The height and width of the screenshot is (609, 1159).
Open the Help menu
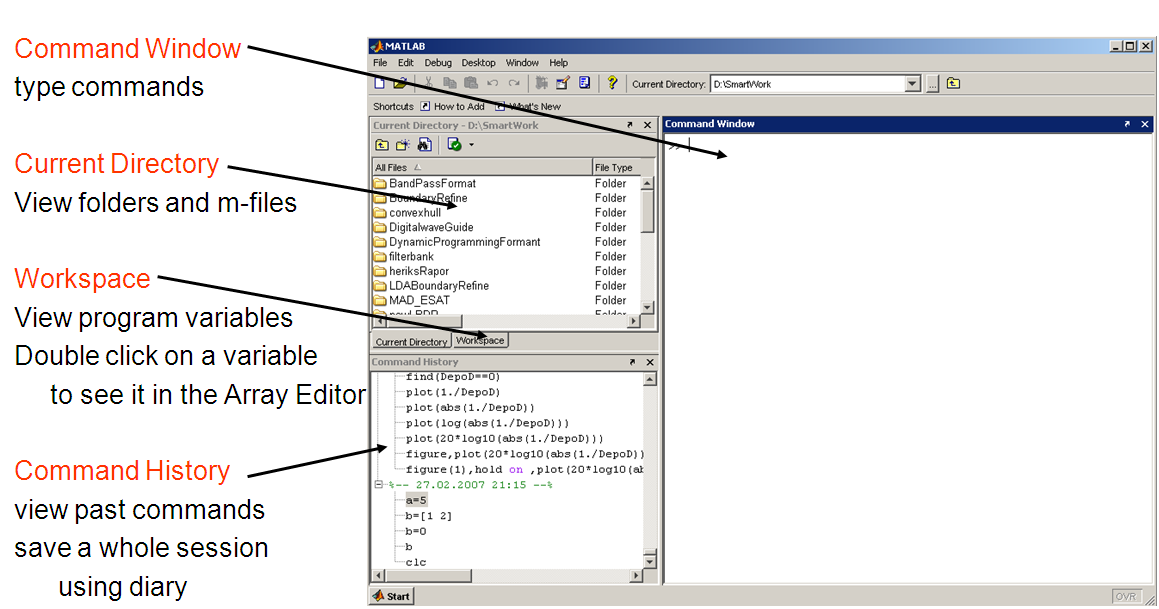pos(559,63)
